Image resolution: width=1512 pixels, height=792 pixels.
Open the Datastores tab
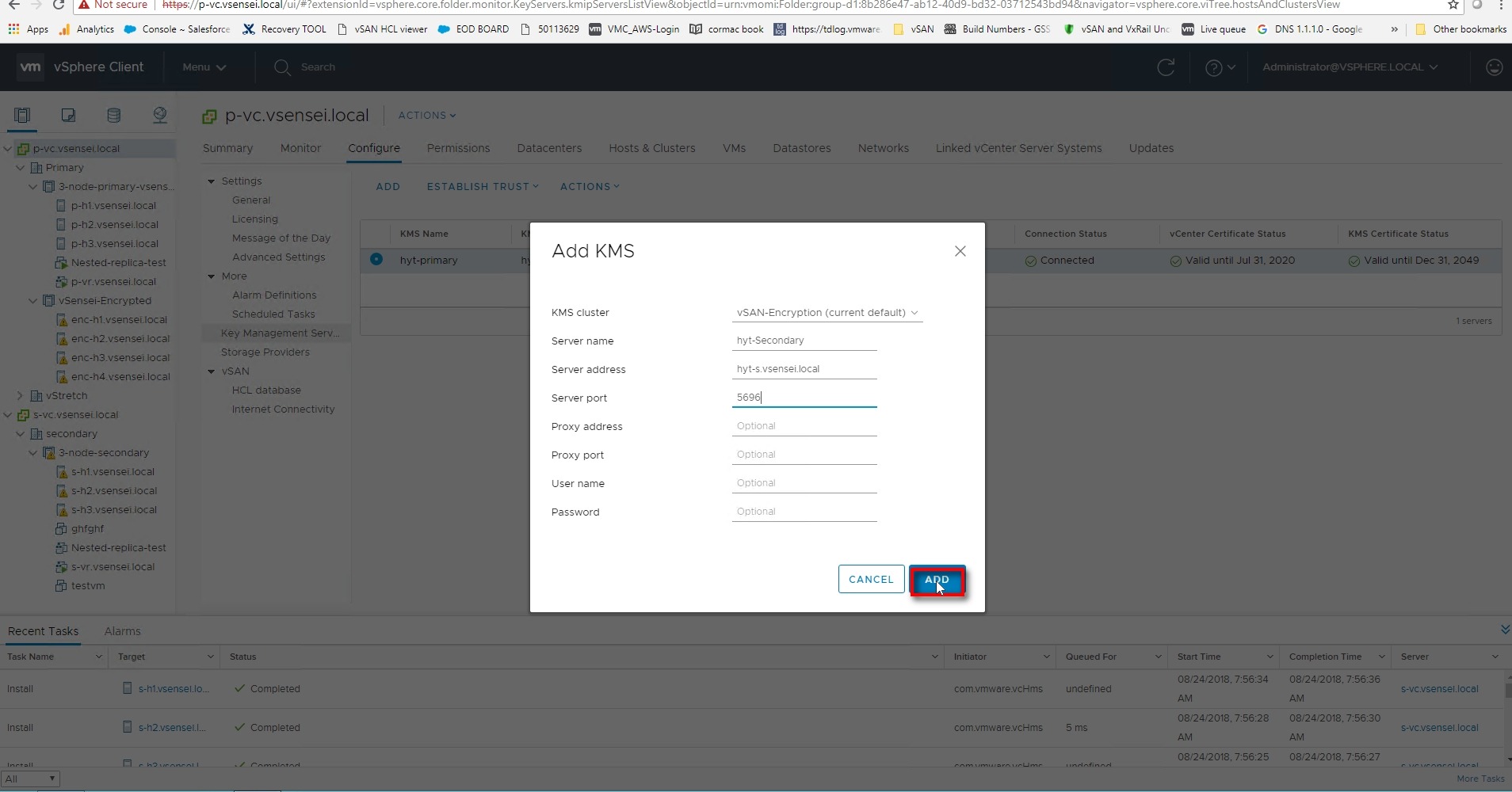801,148
